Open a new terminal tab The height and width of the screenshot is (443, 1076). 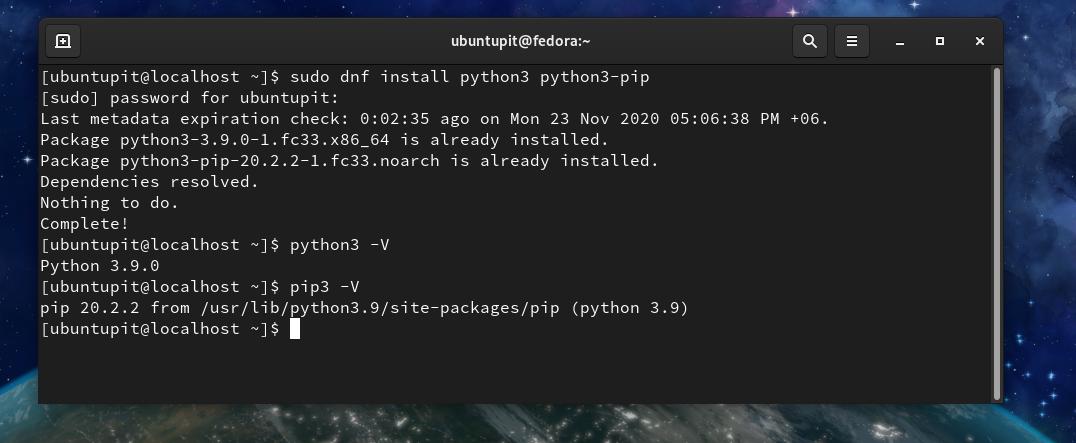(x=62, y=41)
